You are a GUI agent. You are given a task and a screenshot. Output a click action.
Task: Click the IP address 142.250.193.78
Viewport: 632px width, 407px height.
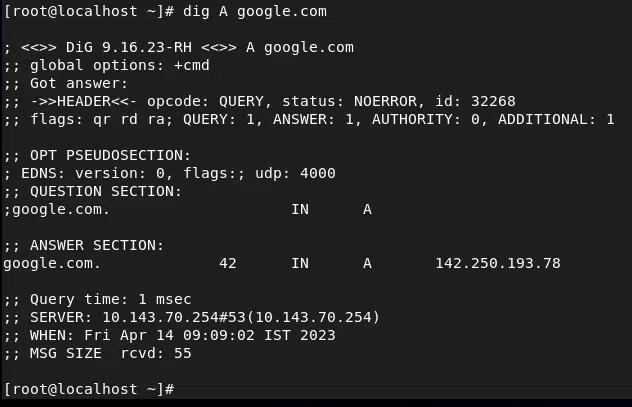(x=497, y=264)
